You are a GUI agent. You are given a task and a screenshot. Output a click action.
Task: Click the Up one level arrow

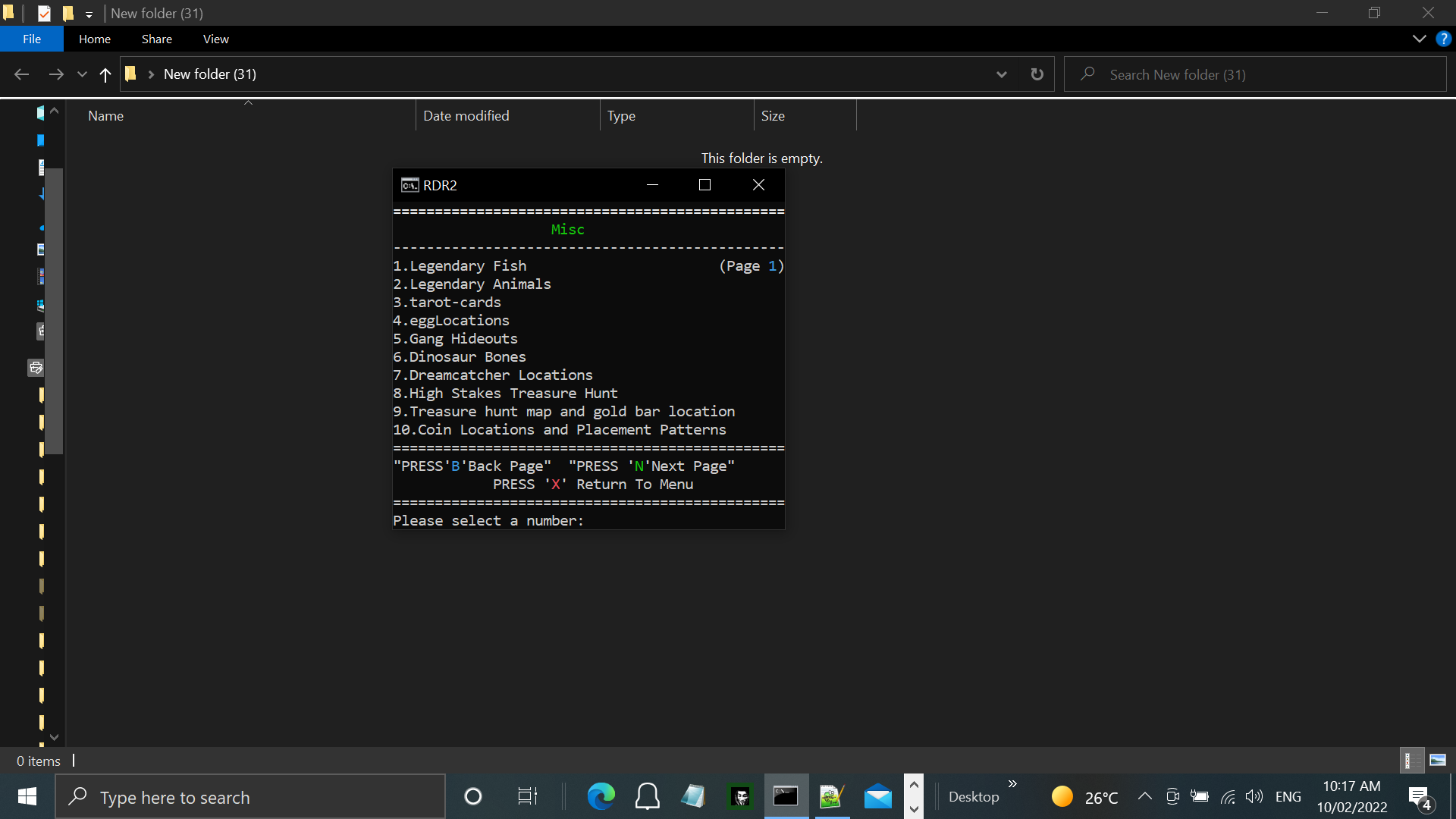(x=105, y=74)
